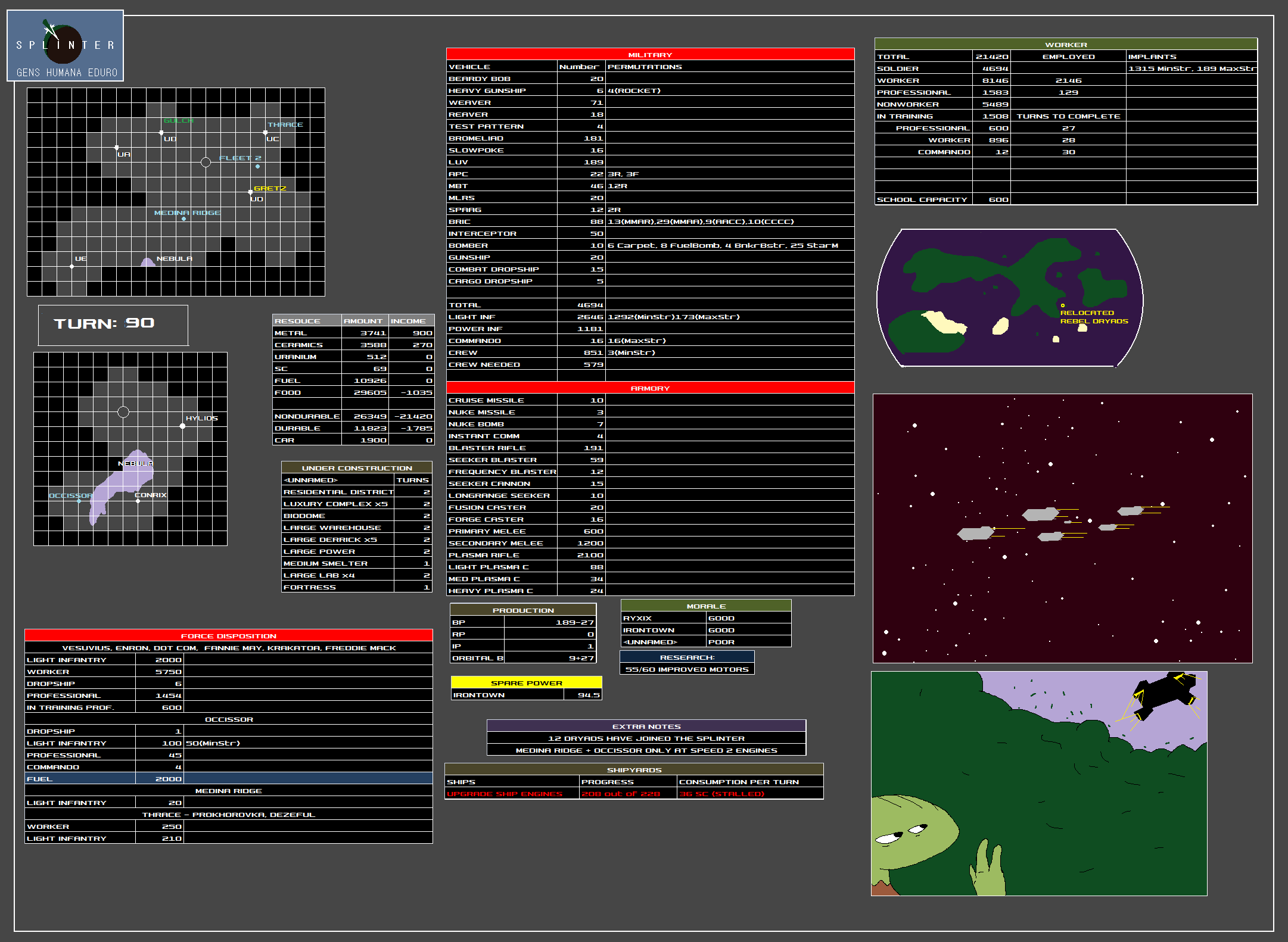This screenshot has width=1288, height=942.
Task: Click the space fleet artwork thumbnail
Action: (x=1062, y=528)
